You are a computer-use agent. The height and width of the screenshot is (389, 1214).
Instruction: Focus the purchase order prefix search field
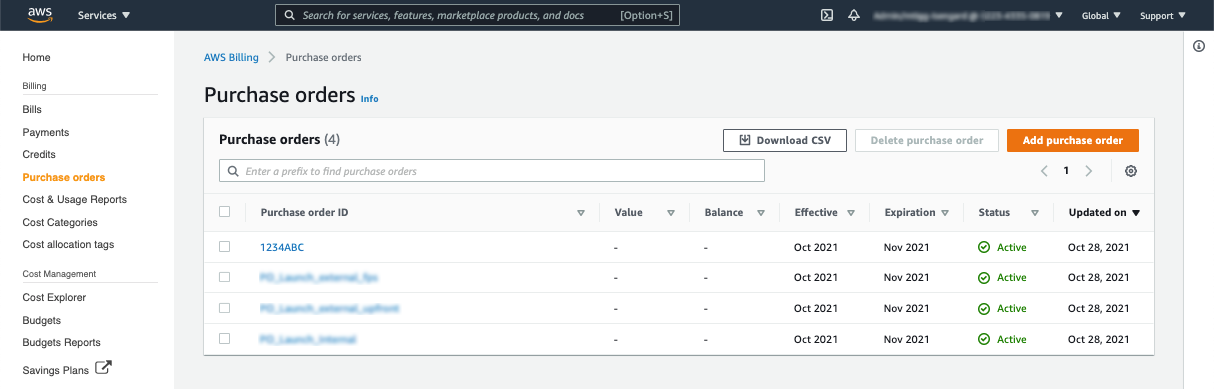click(x=492, y=171)
